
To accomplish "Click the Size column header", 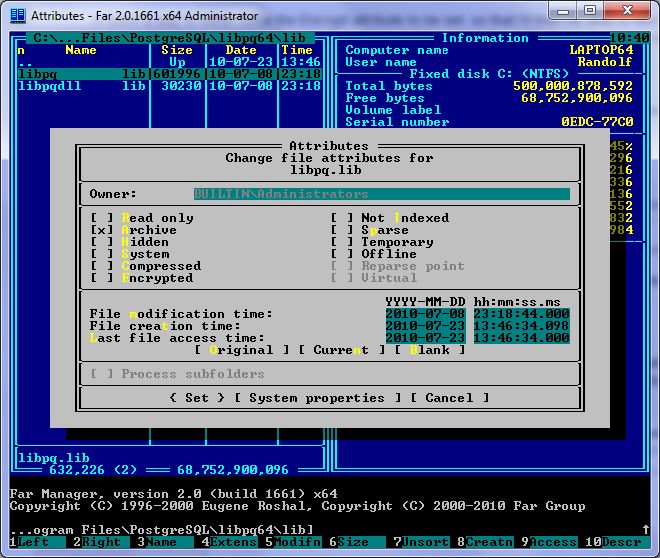I will (x=177, y=50).
